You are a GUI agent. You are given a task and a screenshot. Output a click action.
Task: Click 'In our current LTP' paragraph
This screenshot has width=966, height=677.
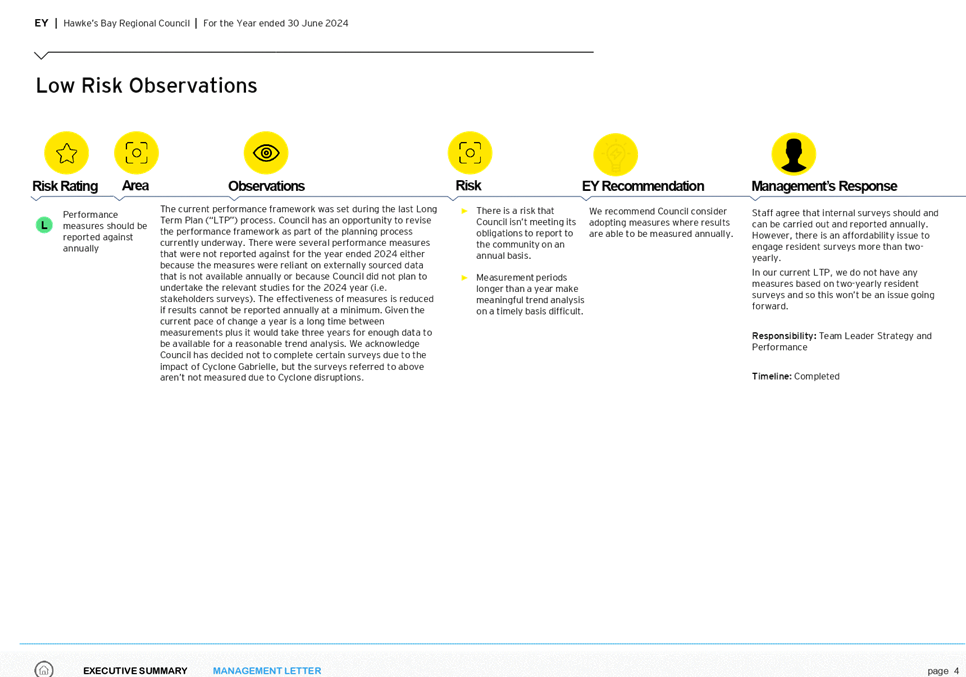pos(843,289)
